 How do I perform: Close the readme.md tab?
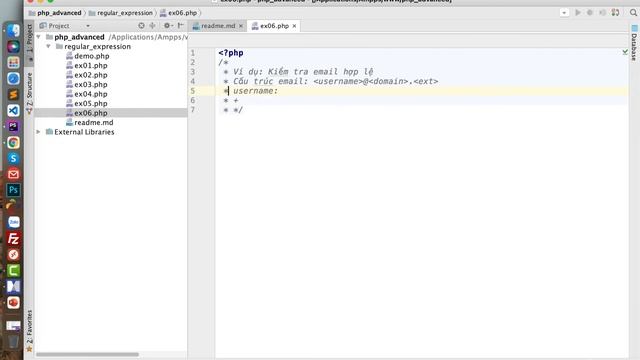(241, 26)
